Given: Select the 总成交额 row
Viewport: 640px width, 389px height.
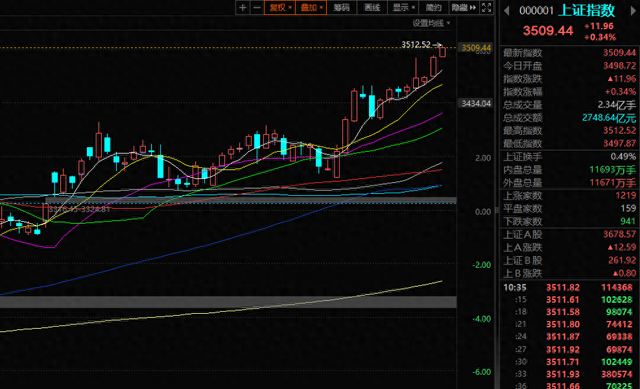Looking at the screenshot, I should pyautogui.click(x=569, y=118).
